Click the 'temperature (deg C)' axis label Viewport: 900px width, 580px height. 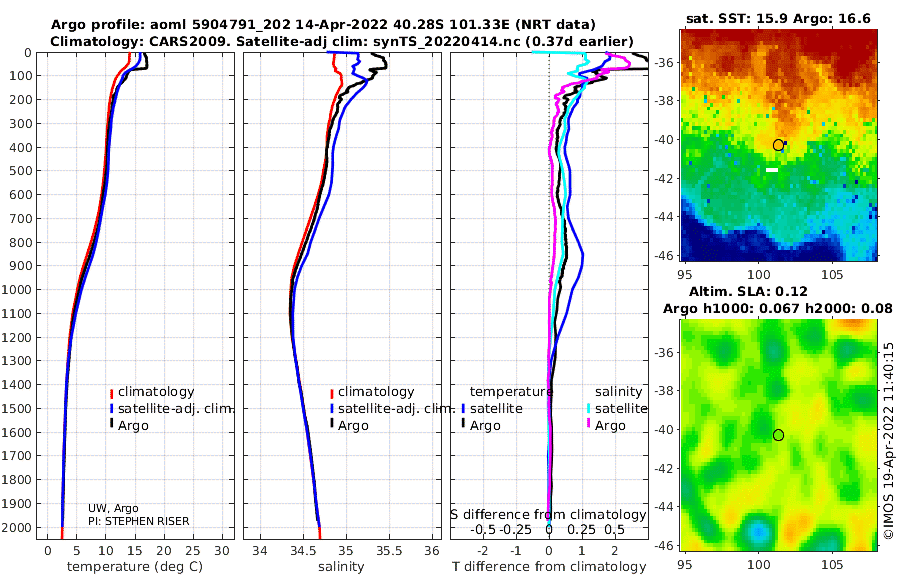135,566
